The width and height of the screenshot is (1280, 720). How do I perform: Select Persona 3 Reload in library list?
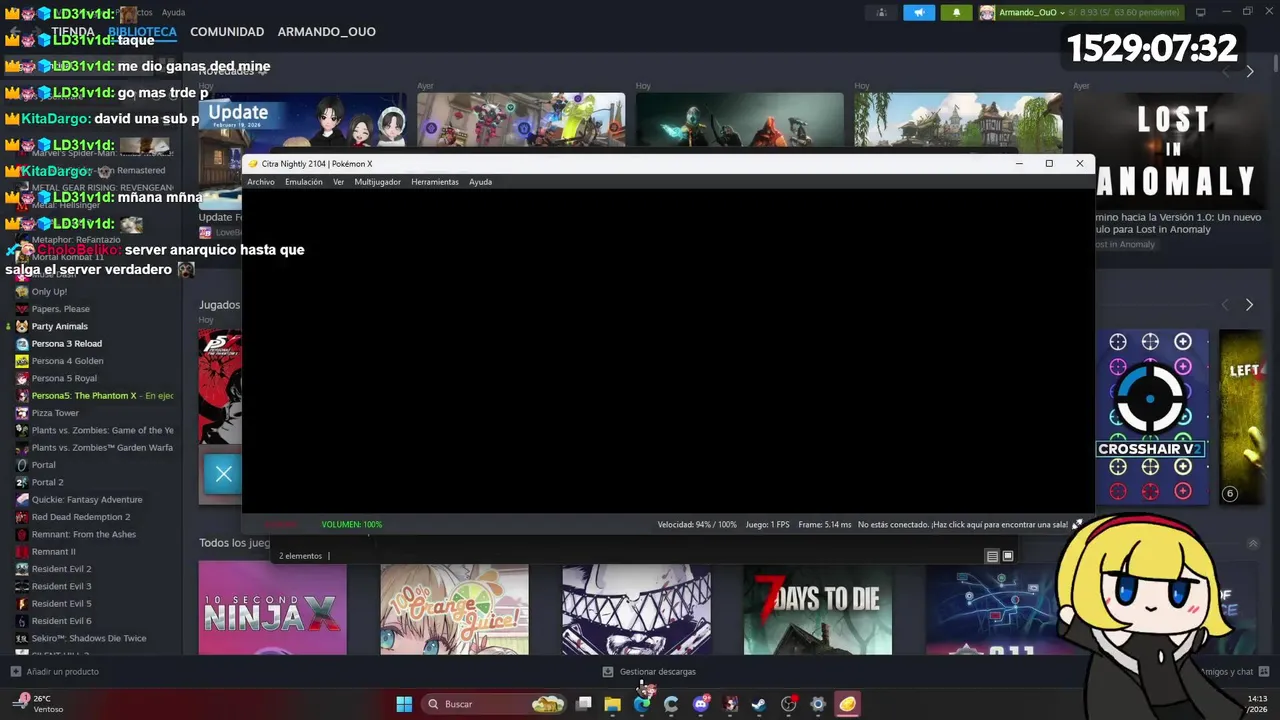[67, 344]
